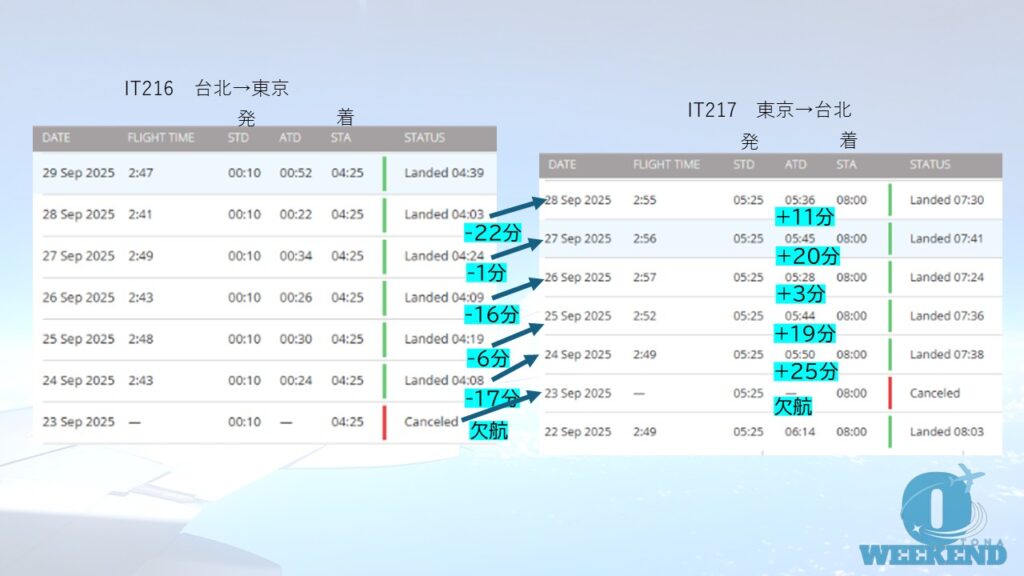Click the Landed 07:41 status text
Image resolution: width=1024 pixels, height=576 pixels.
pos(946,239)
